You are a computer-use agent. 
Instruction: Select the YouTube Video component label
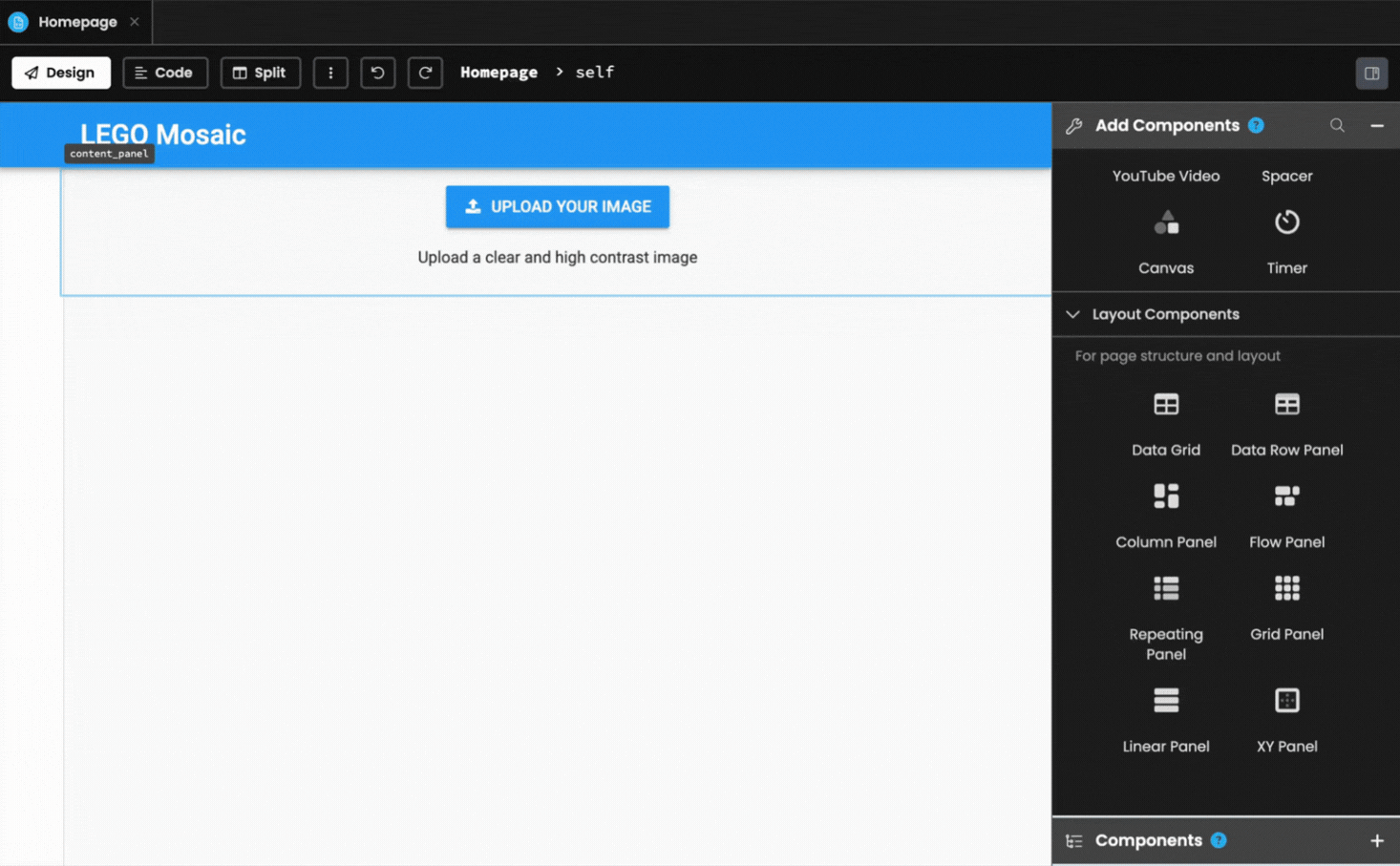pyautogui.click(x=1165, y=176)
